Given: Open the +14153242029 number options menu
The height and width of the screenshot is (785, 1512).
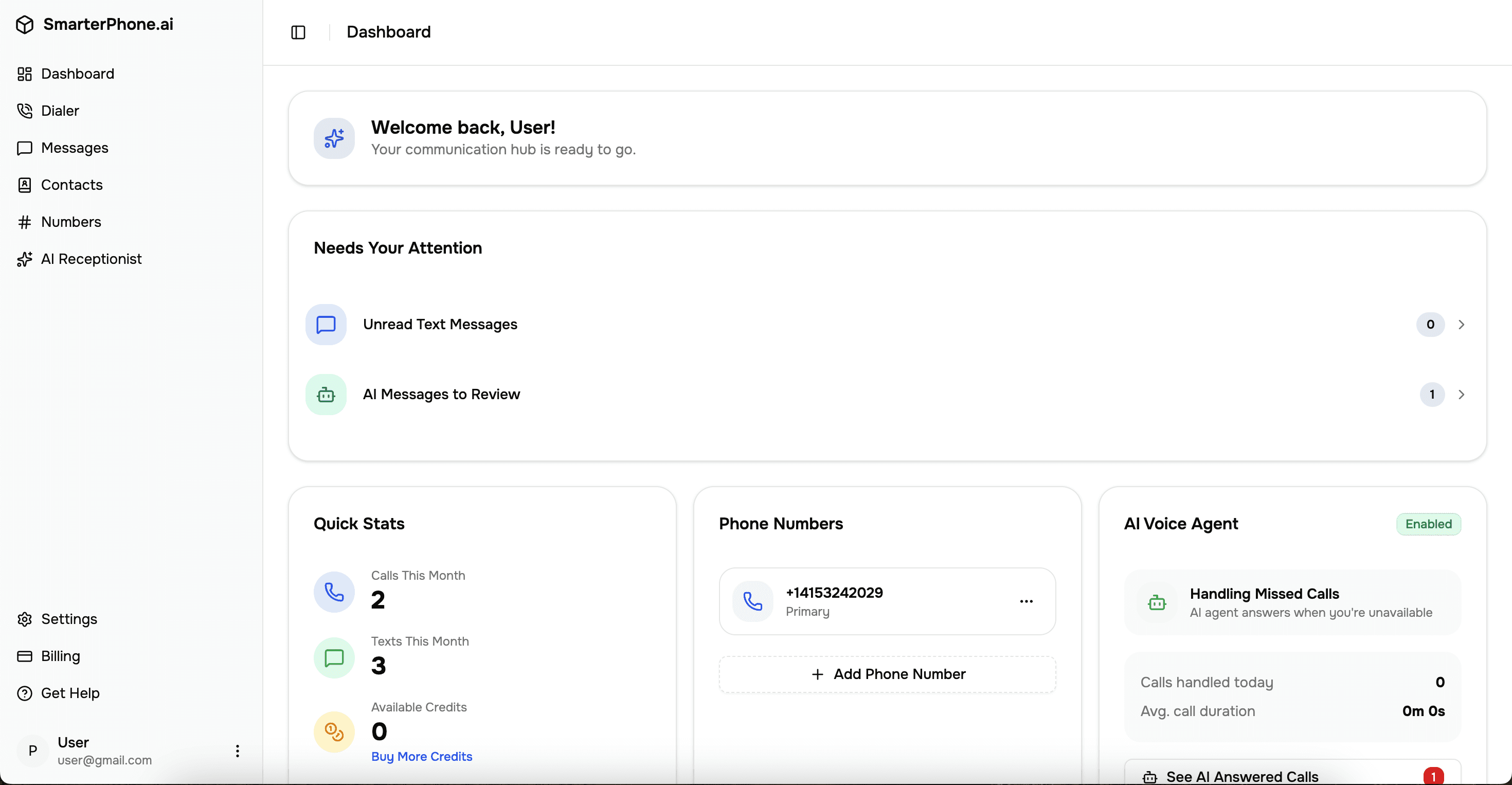Looking at the screenshot, I should [x=1026, y=601].
